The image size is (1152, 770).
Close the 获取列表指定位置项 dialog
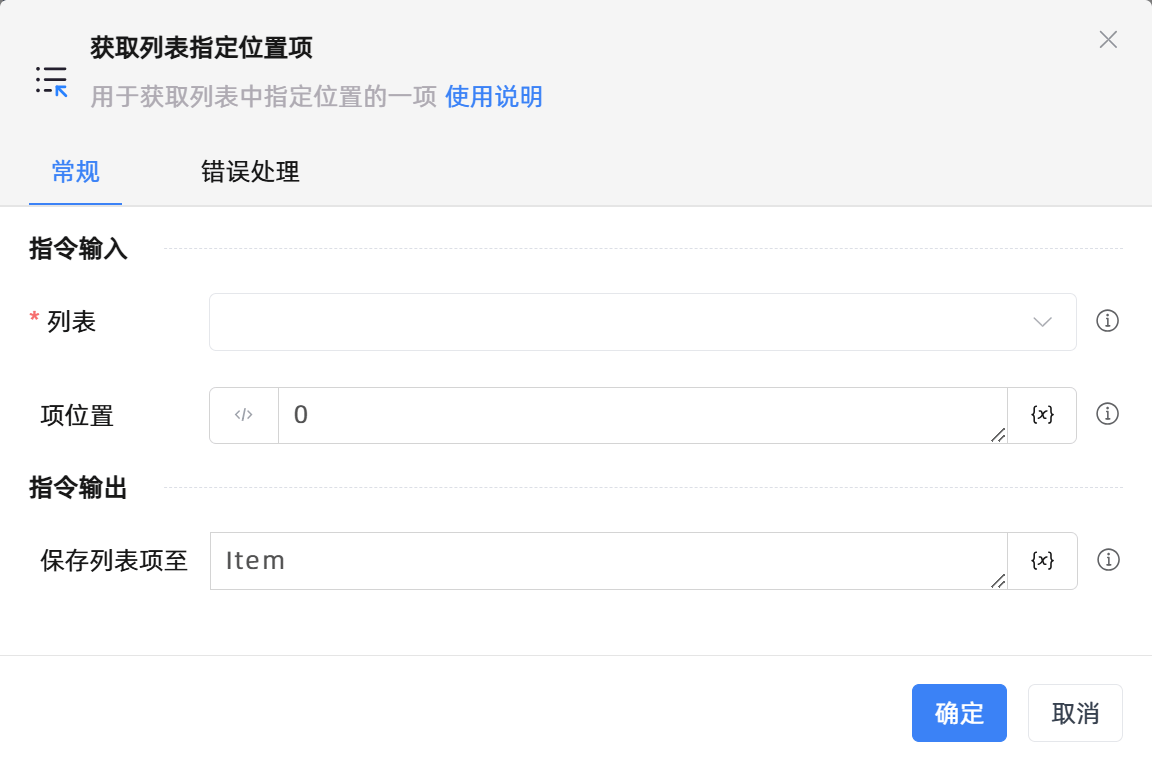pos(1108,40)
